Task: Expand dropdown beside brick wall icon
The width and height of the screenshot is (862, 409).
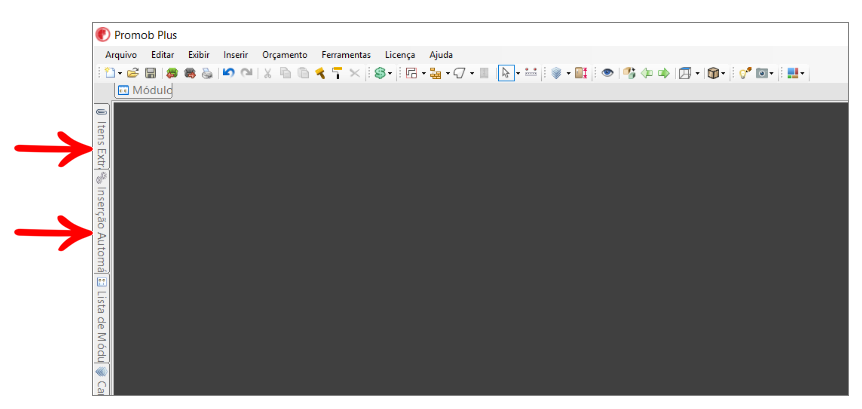Action: pos(448,73)
